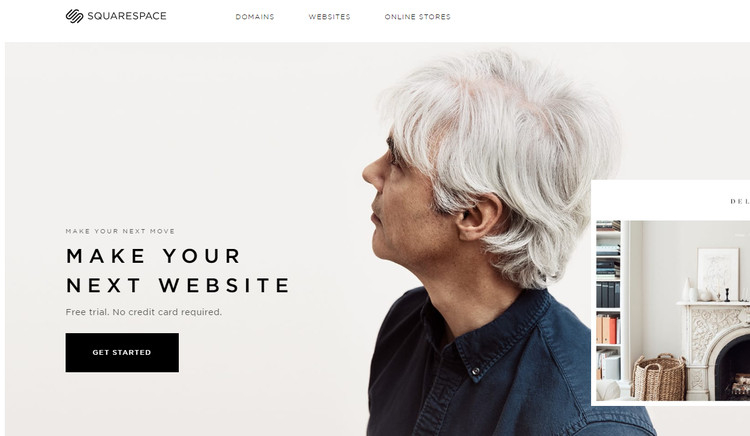Click the Squarespace logo icon
This screenshot has width=750, height=436.
point(74,16)
